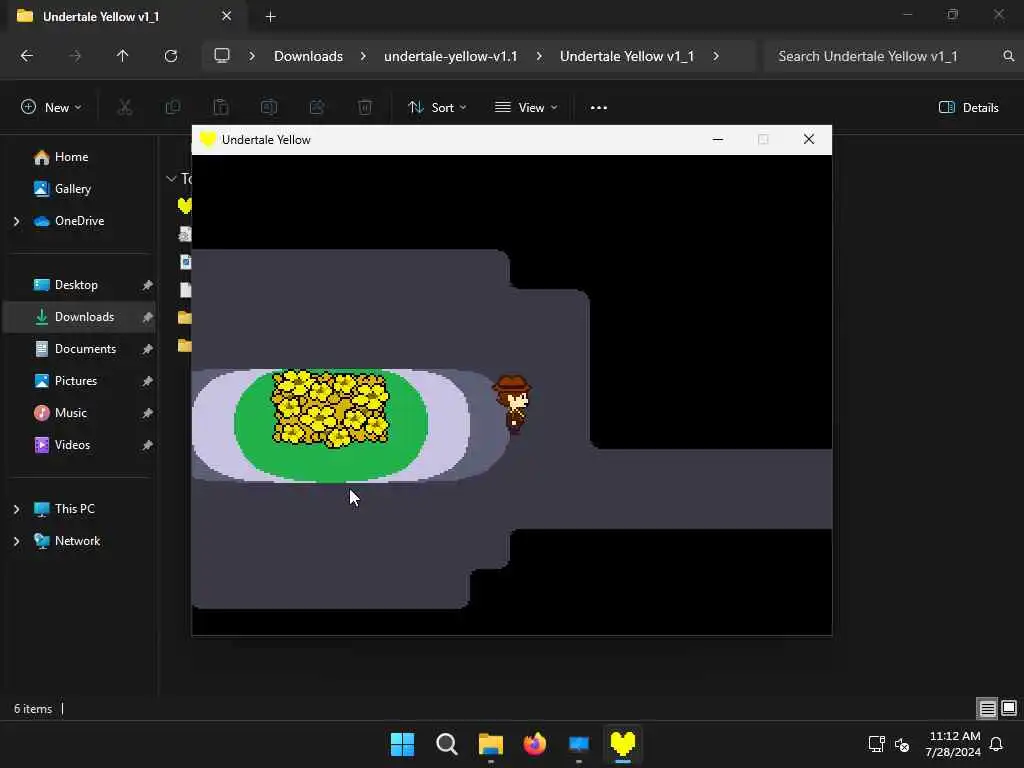Screen dimensions: 1024x768
Task: Minimize the Undertale Yellow game window
Action: click(718, 139)
